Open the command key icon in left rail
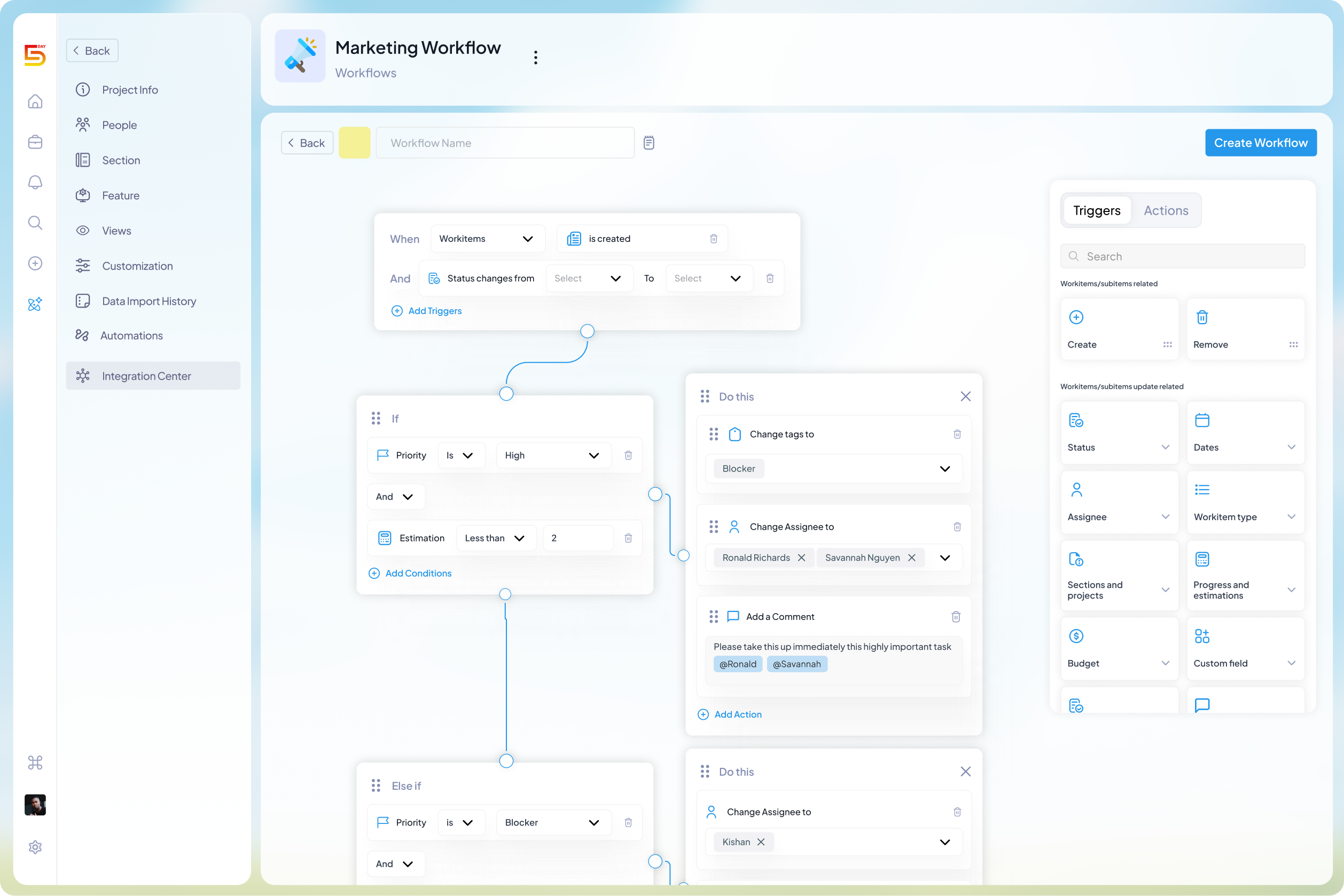1344x896 pixels. point(35,763)
